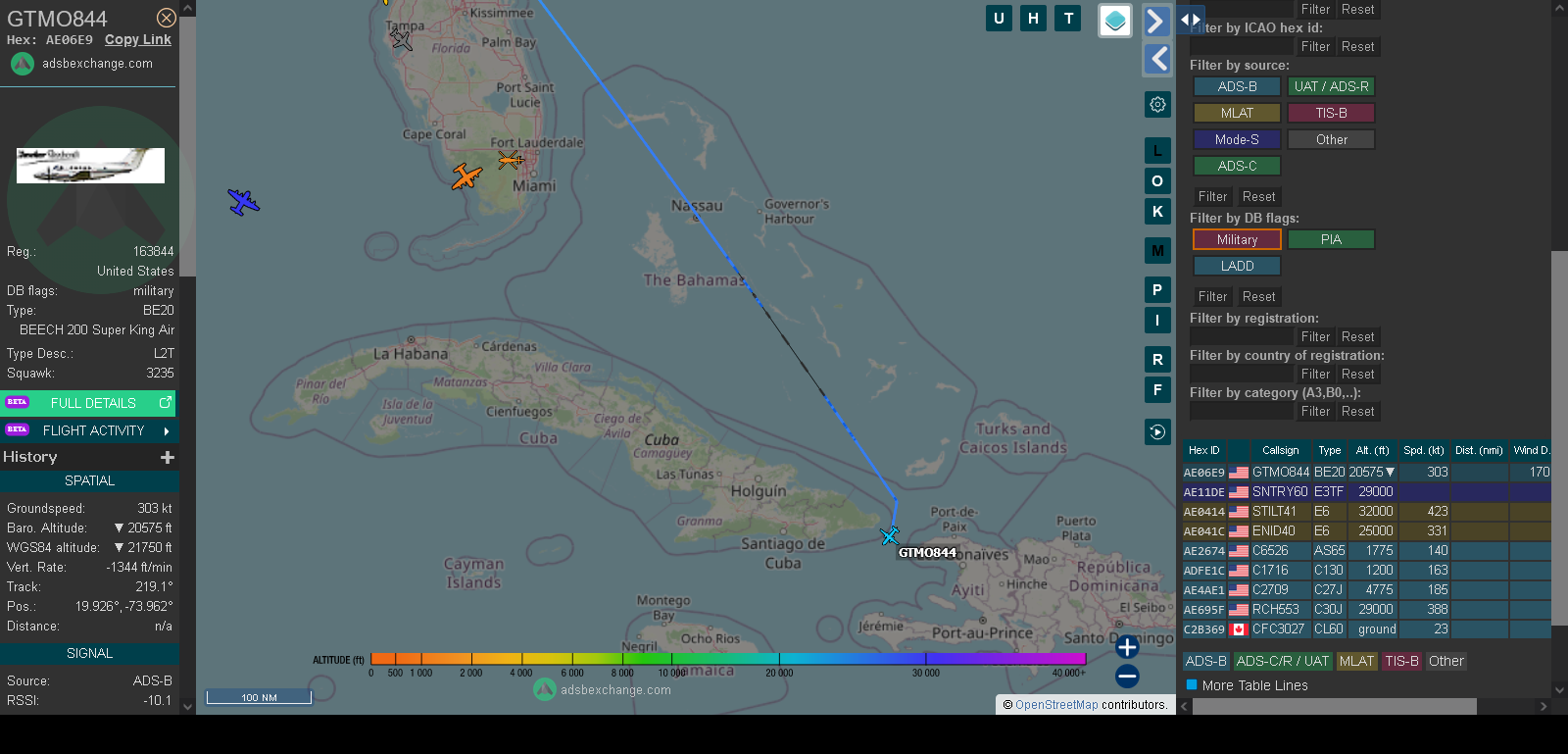
Task: Open map settings gear
Action: 1157,104
